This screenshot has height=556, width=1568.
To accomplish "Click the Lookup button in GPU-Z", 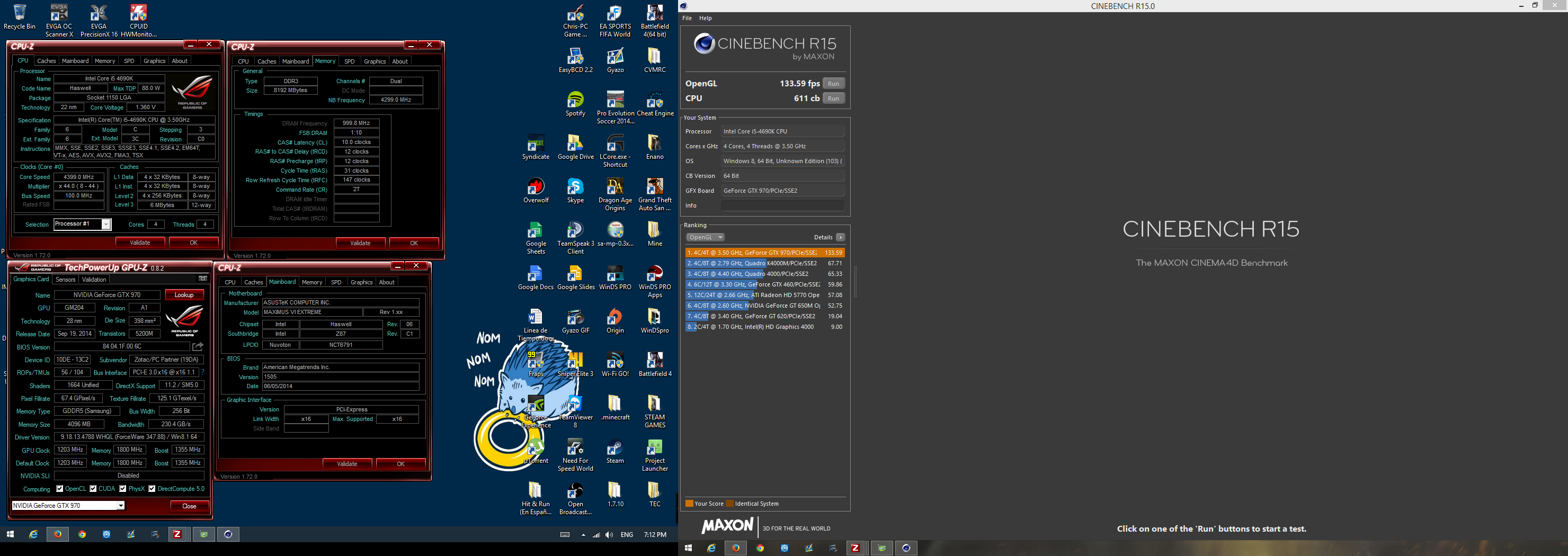I will [184, 295].
